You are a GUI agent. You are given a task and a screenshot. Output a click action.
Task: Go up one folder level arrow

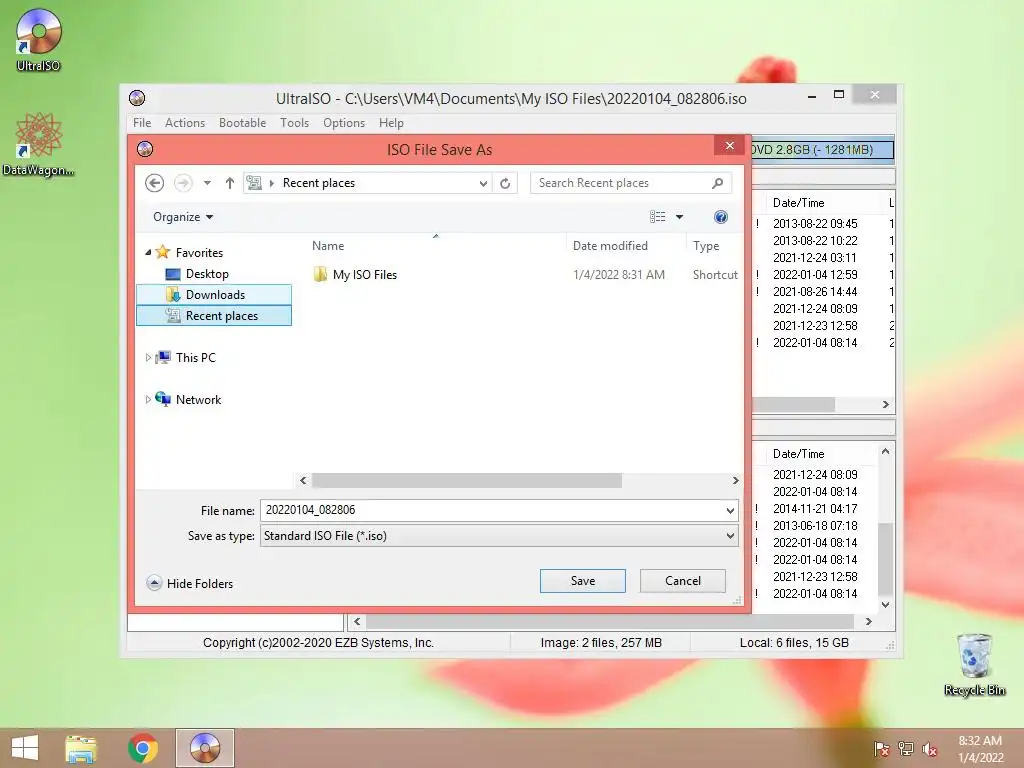click(x=230, y=183)
